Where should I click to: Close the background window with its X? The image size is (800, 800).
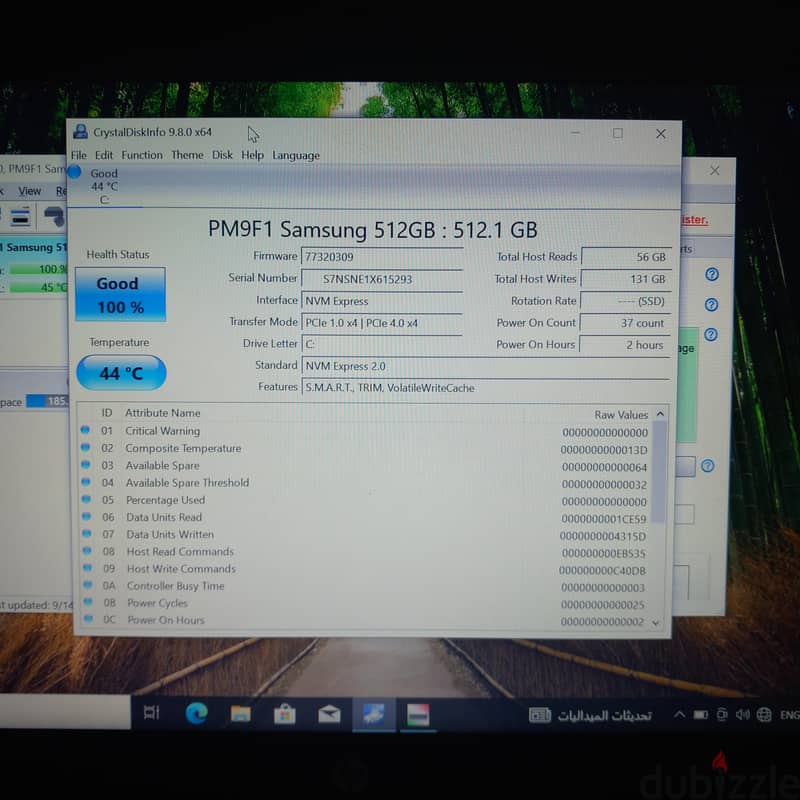(714, 170)
